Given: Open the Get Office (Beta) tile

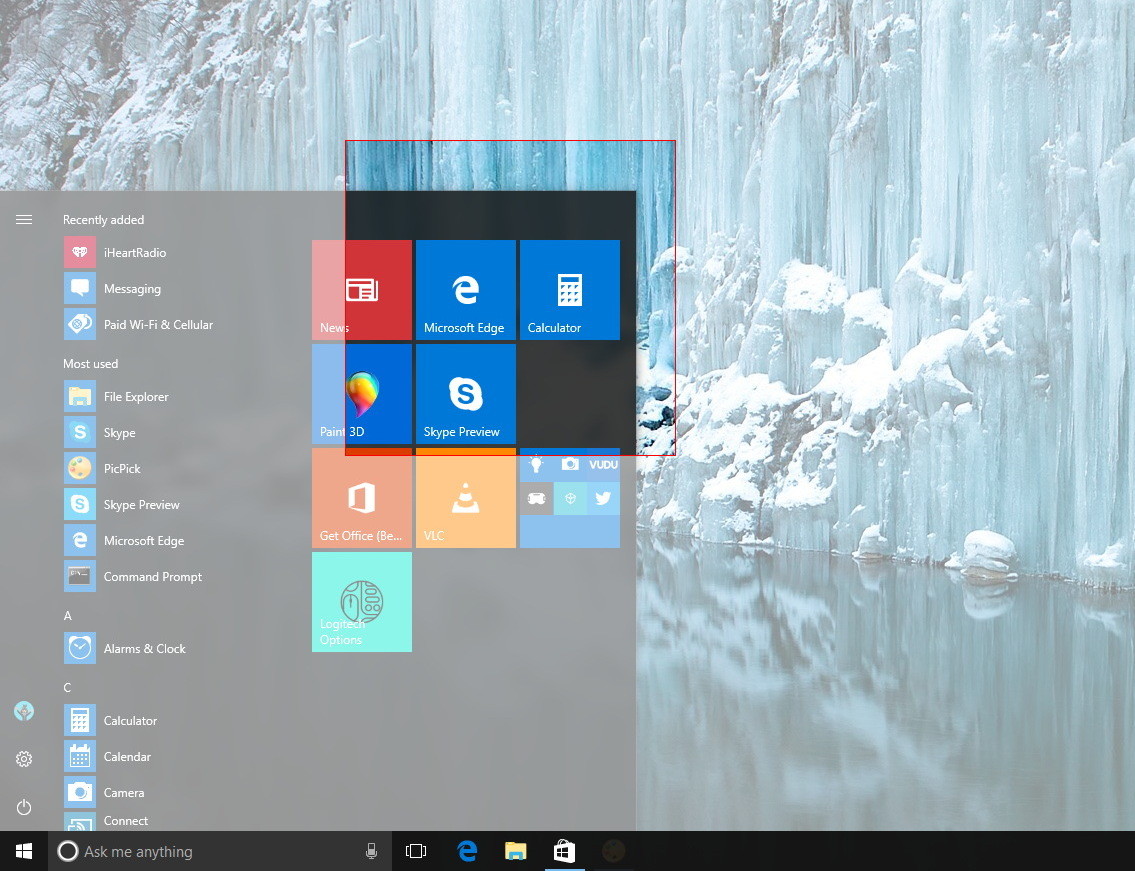Looking at the screenshot, I should (x=361, y=497).
